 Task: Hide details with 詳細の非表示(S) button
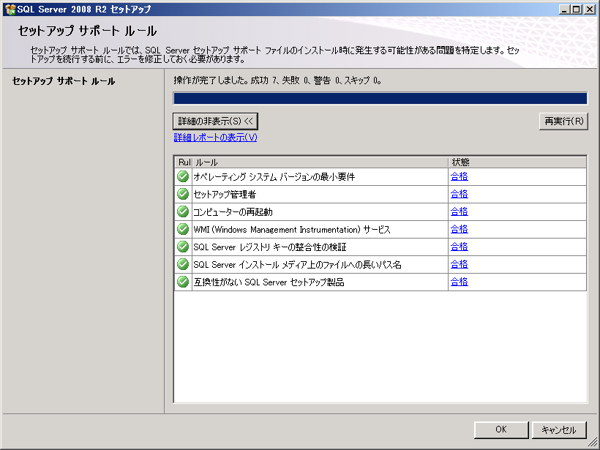point(215,121)
